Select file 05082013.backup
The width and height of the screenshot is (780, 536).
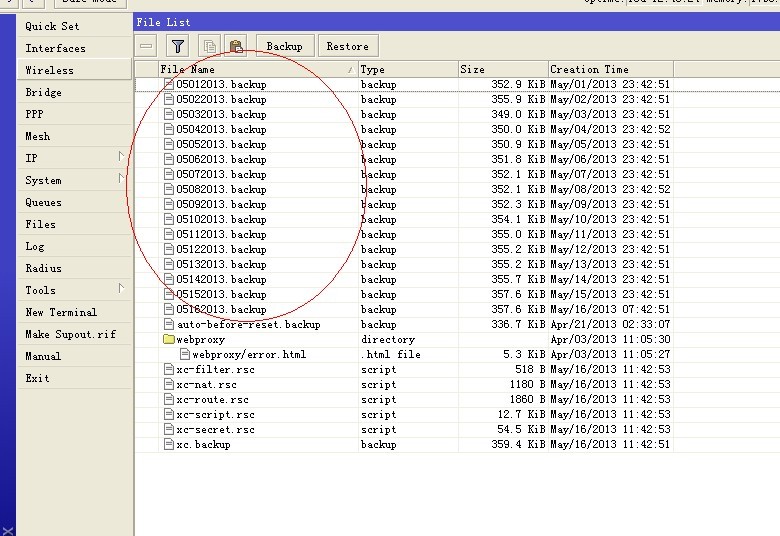[221, 189]
